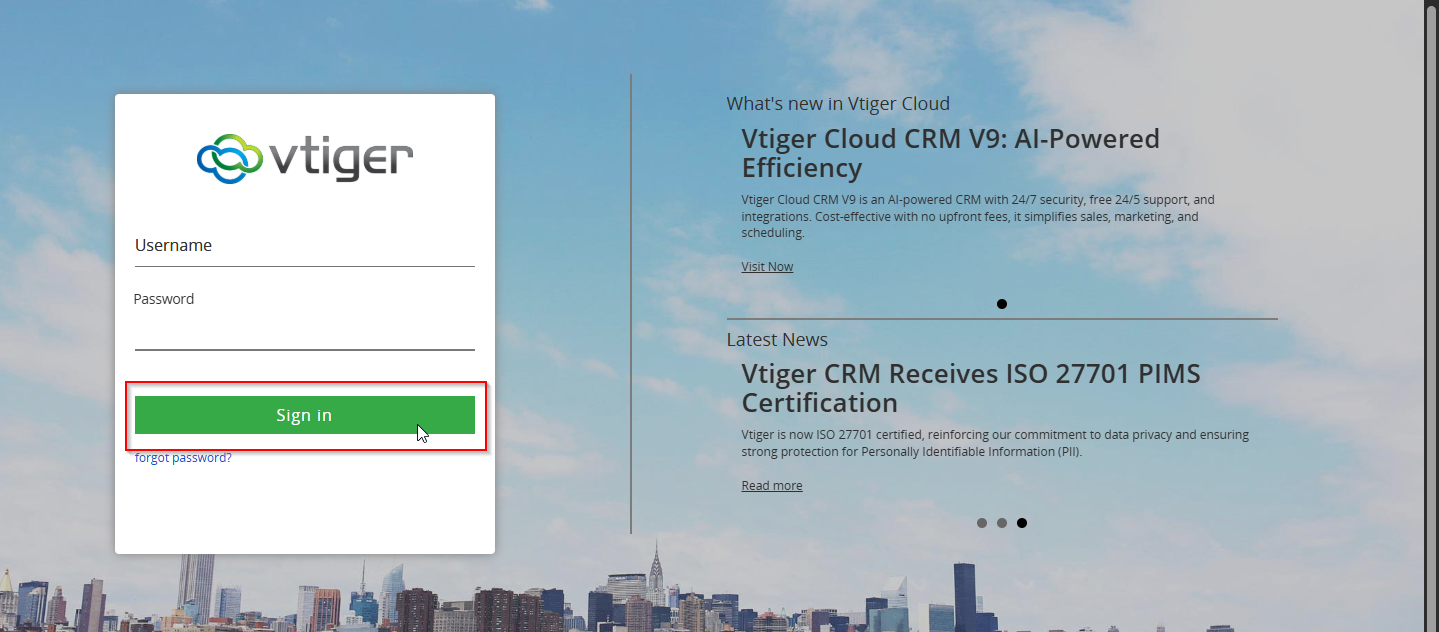
Task: Focus the Password input field
Action: (304, 332)
